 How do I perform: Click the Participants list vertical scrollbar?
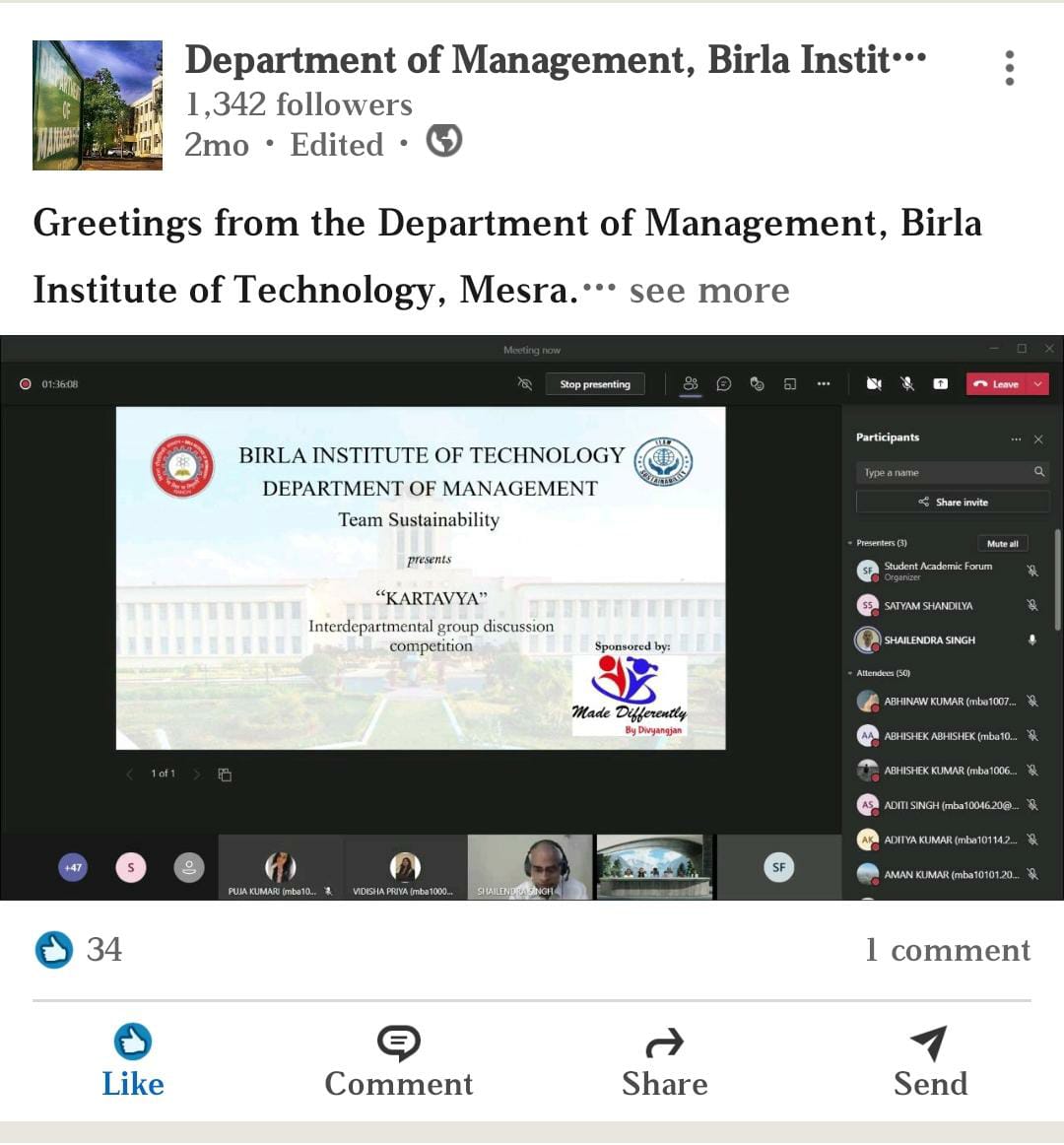(x=1057, y=581)
